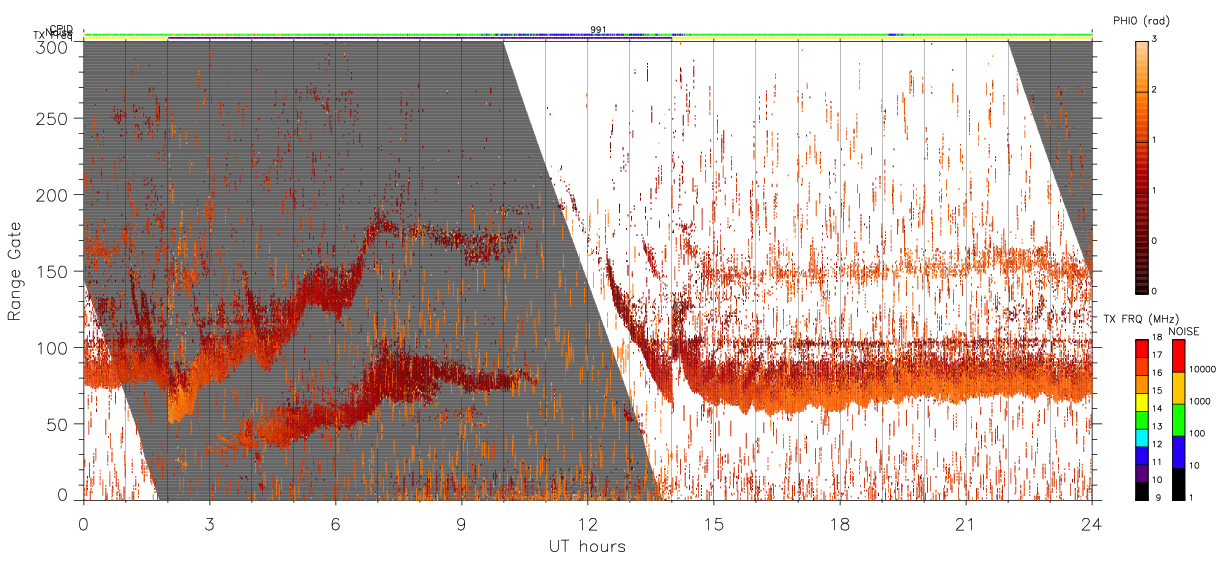Click x-axis tick label '15'
This screenshot has height=567, width=1228.
[714, 524]
